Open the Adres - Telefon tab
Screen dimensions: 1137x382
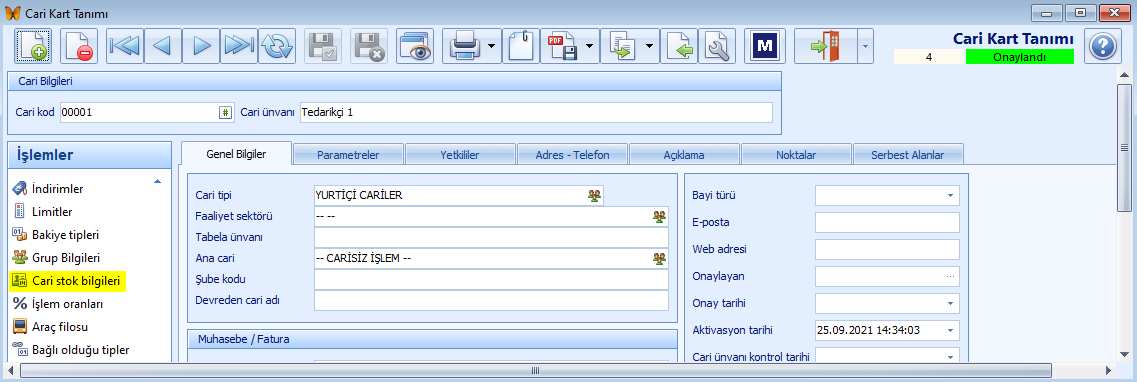pyautogui.click(x=572, y=154)
